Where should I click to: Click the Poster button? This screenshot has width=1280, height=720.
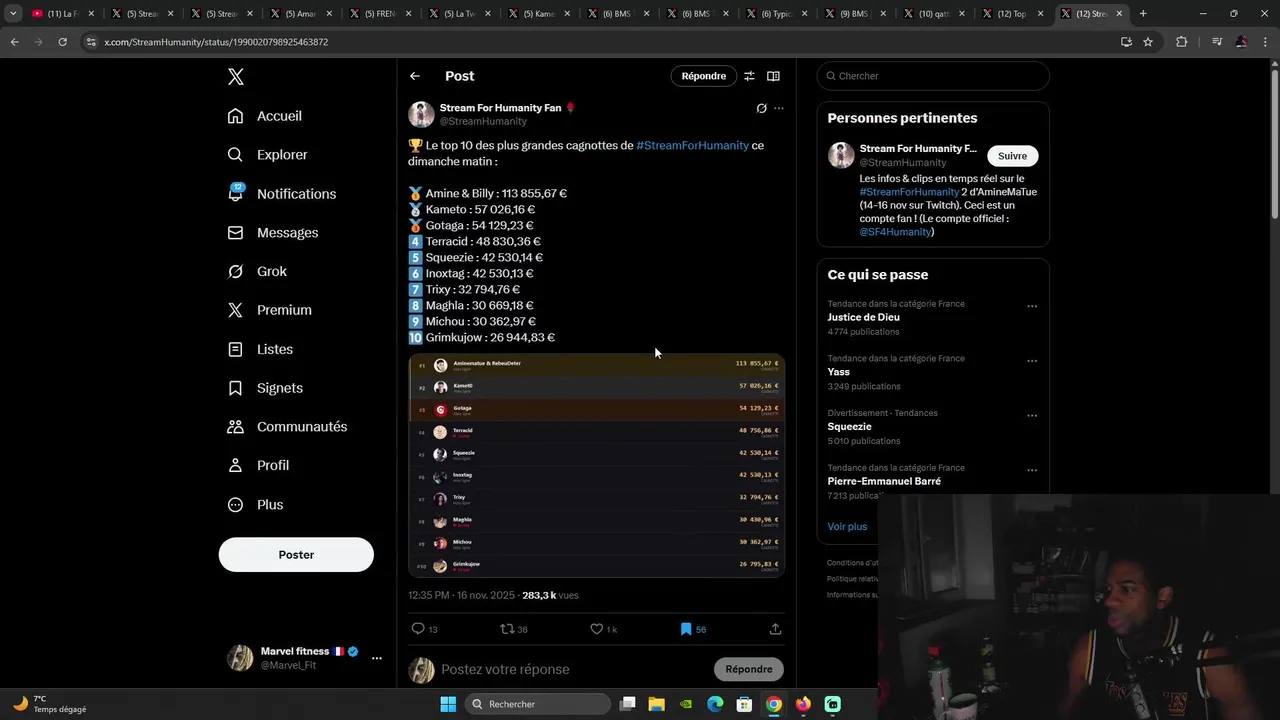click(296, 555)
